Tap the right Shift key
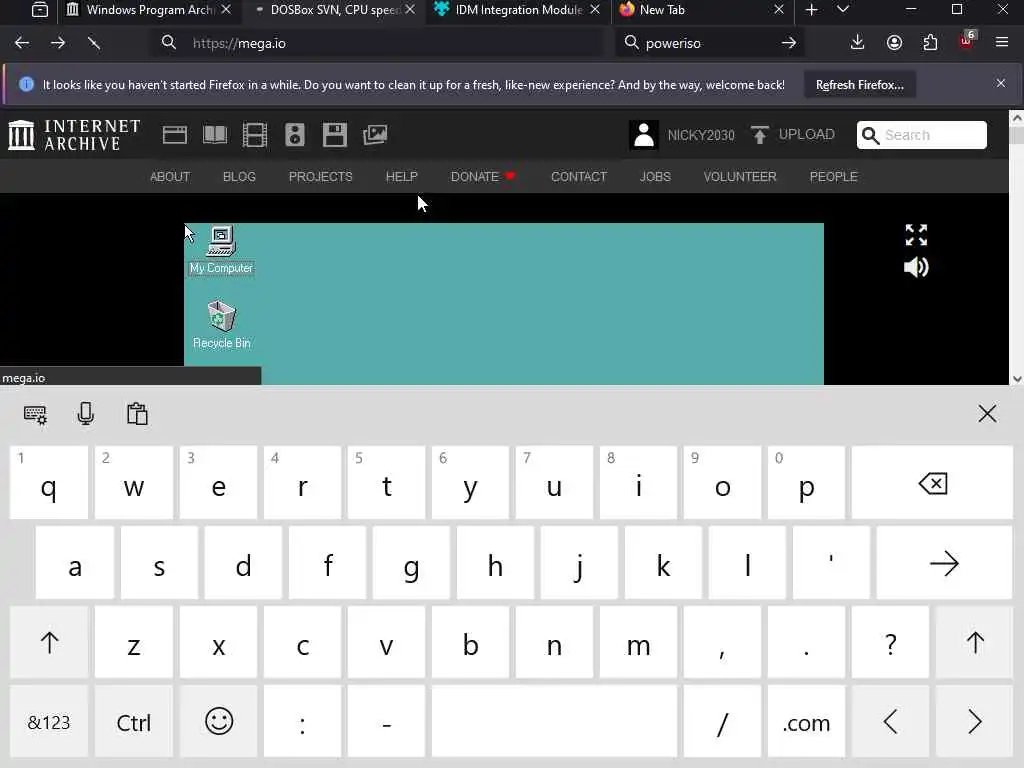Screen dimensions: 1024x768 (x=974, y=643)
